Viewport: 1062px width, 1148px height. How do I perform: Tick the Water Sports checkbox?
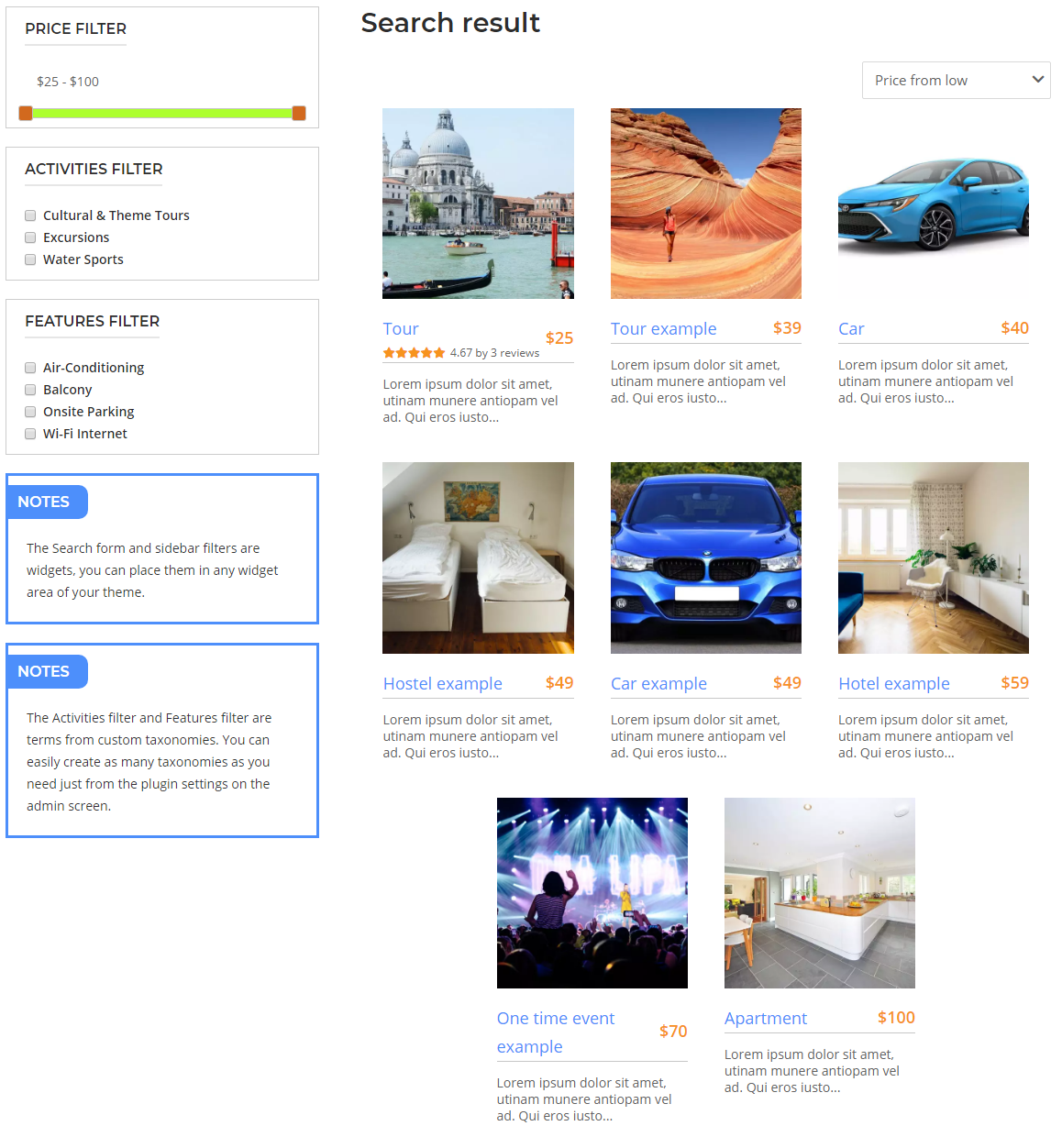coord(30,259)
